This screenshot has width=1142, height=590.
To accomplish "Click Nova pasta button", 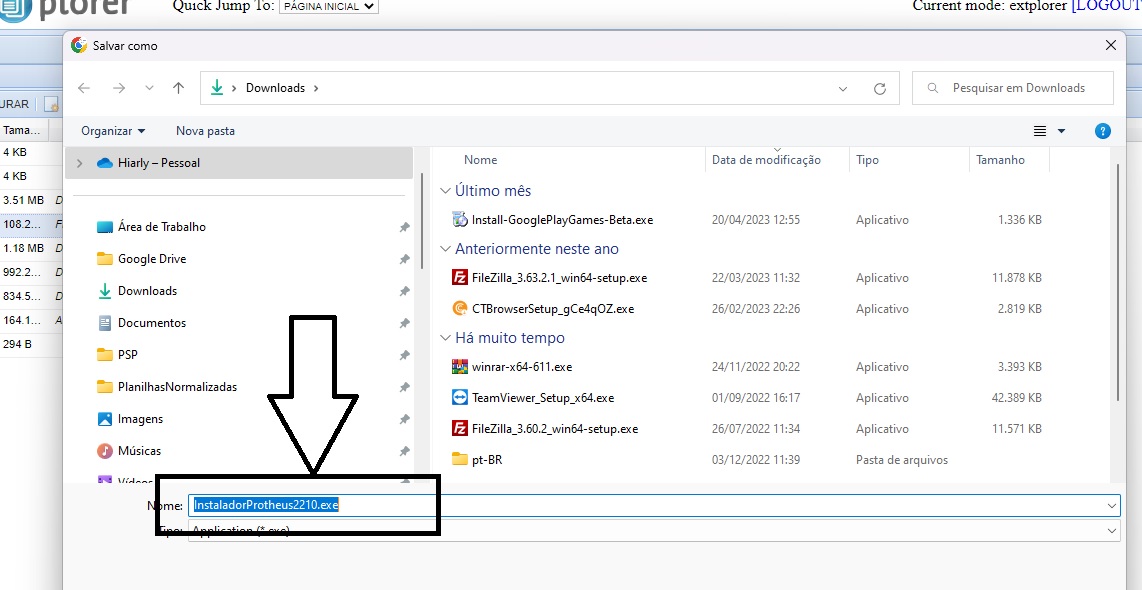I will [x=205, y=131].
